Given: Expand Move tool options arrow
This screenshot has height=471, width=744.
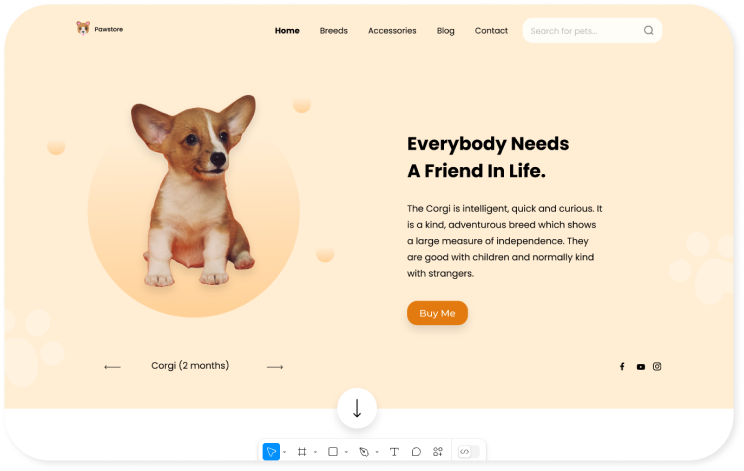Looking at the screenshot, I should (285, 452).
